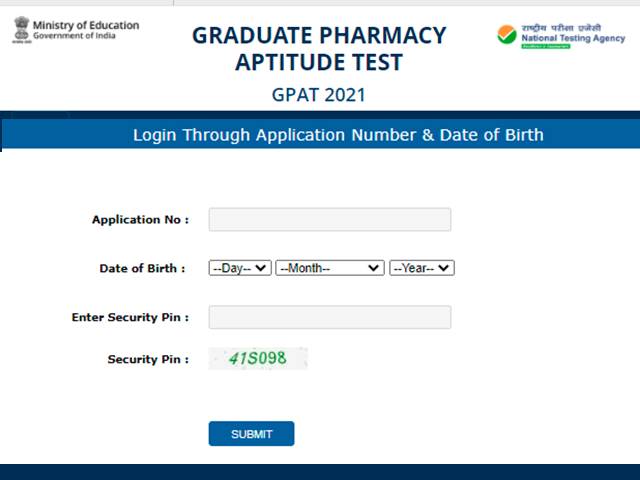Click the Date of Birth label
This screenshot has width=640, height=480.
click(142, 268)
